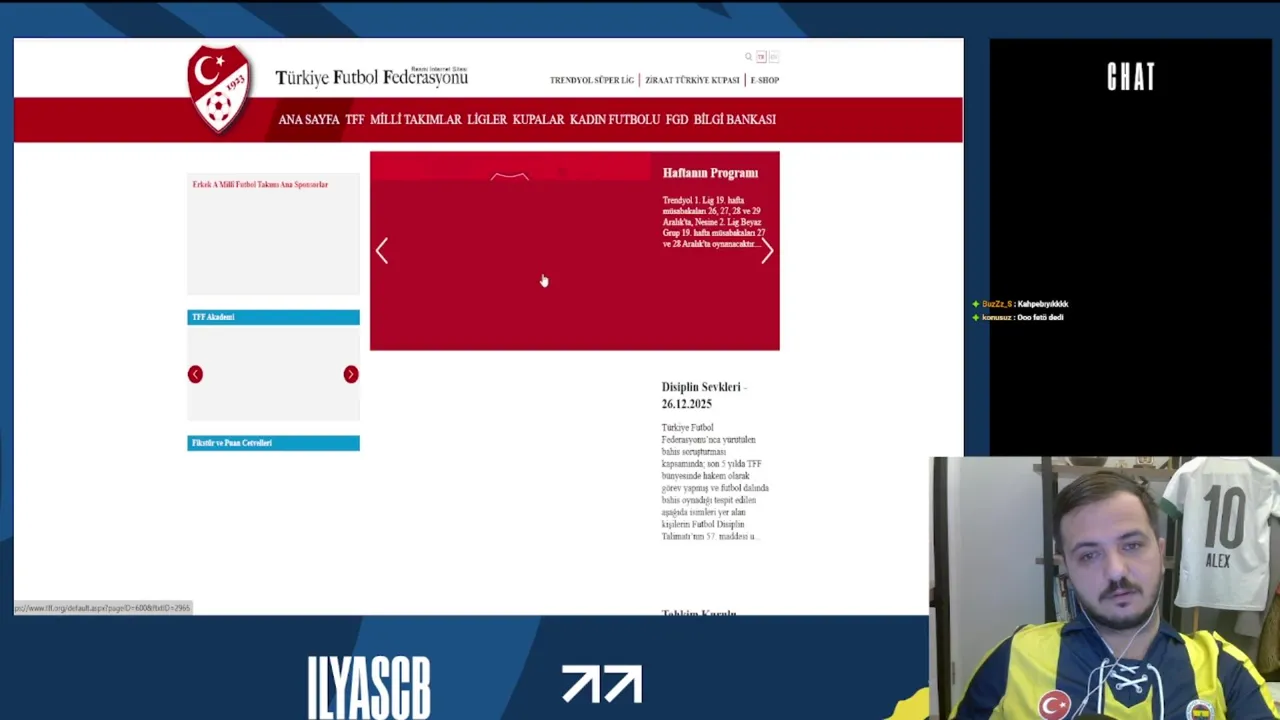Switch site language to TR
This screenshot has width=1280, height=720.
761,57
